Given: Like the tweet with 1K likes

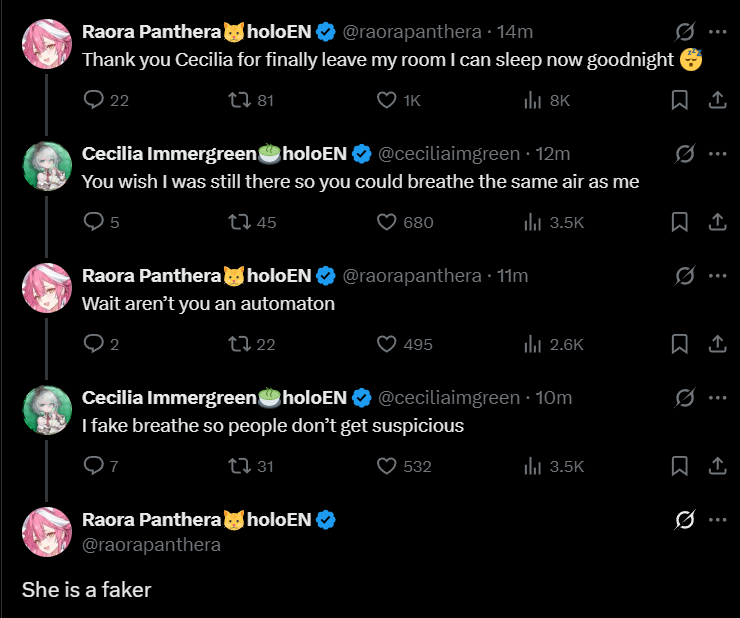Looking at the screenshot, I should tap(387, 100).
